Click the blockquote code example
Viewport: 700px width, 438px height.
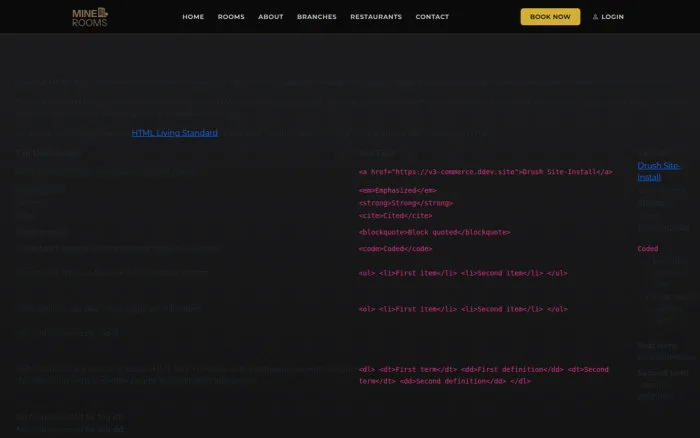coord(434,232)
